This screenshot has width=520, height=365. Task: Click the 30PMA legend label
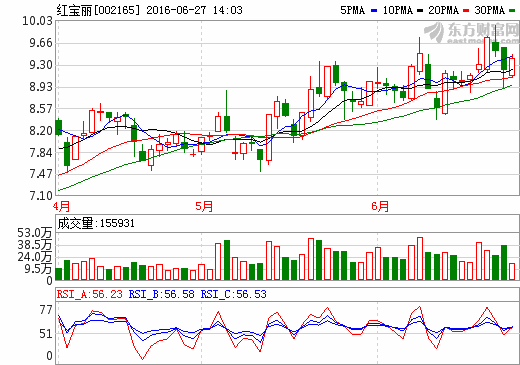(x=490, y=10)
